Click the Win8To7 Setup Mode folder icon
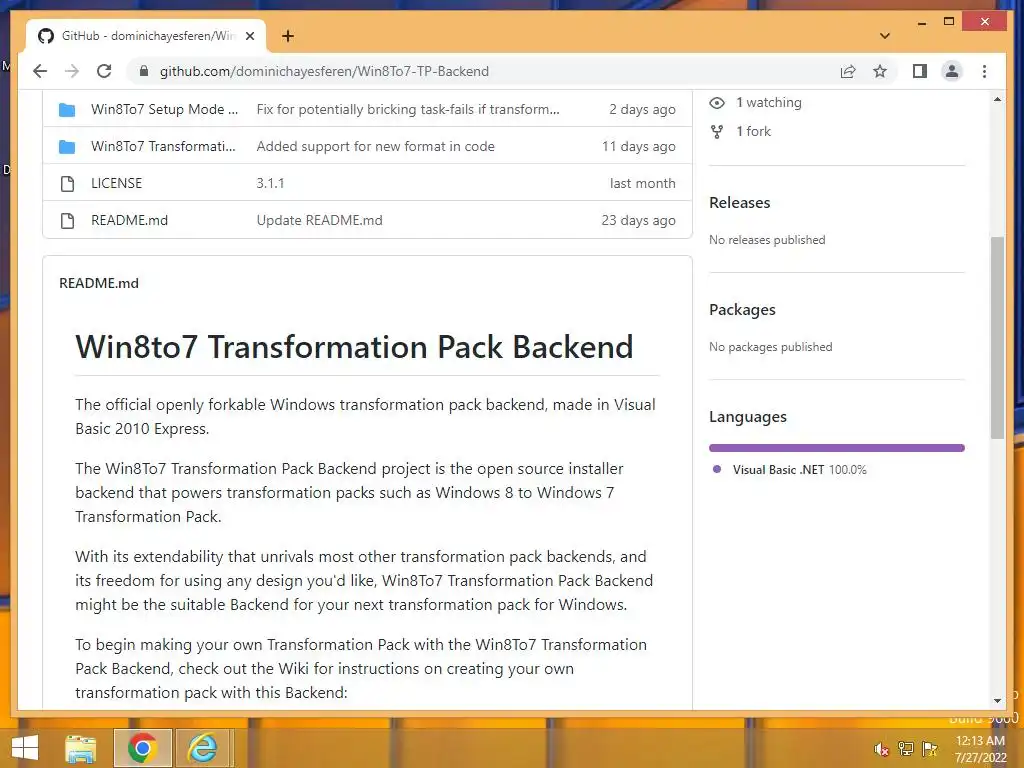The height and width of the screenshot is (768, 1024). click(x=67, y=110)
